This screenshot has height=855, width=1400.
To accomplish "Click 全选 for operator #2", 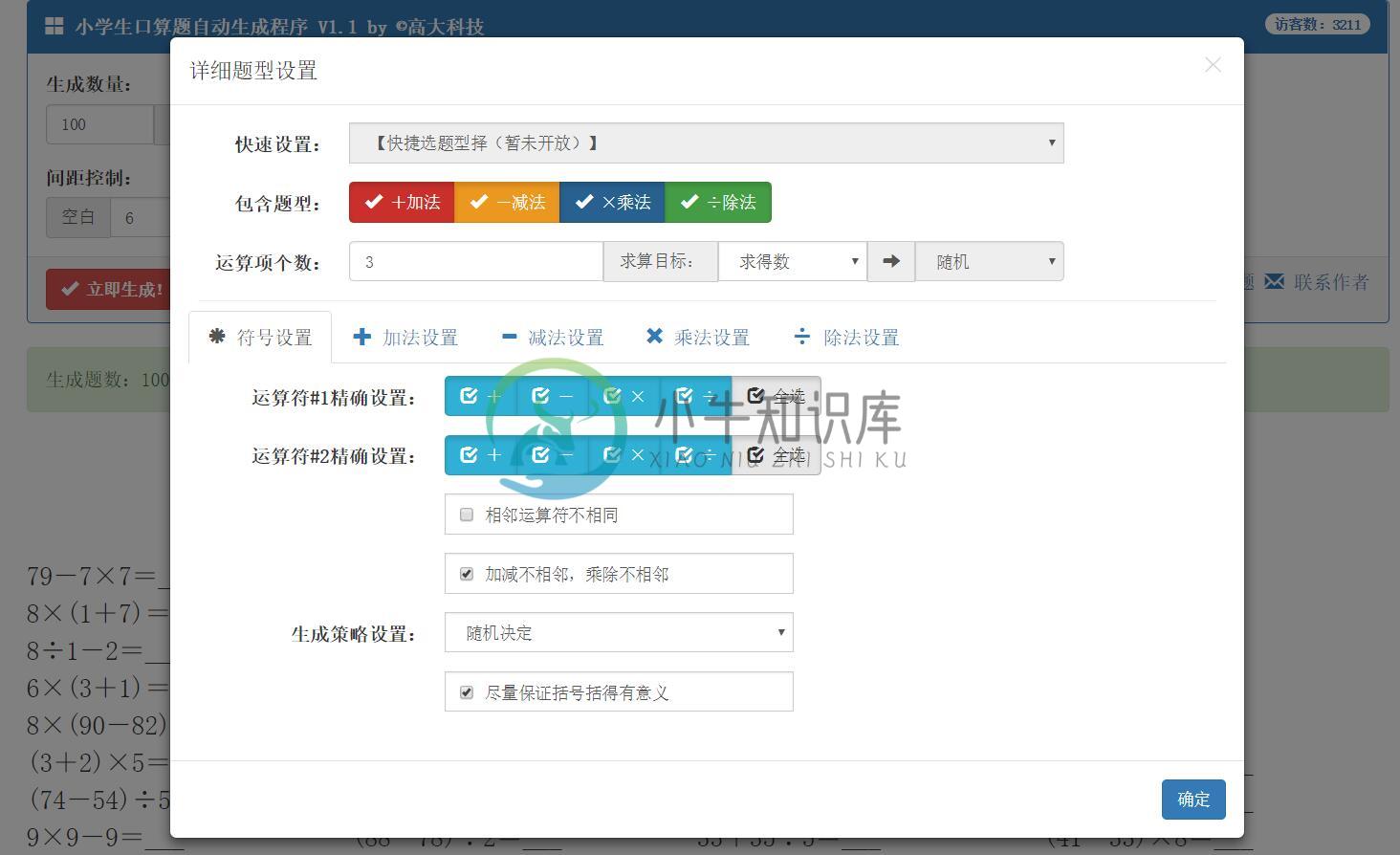I will 776,455.
